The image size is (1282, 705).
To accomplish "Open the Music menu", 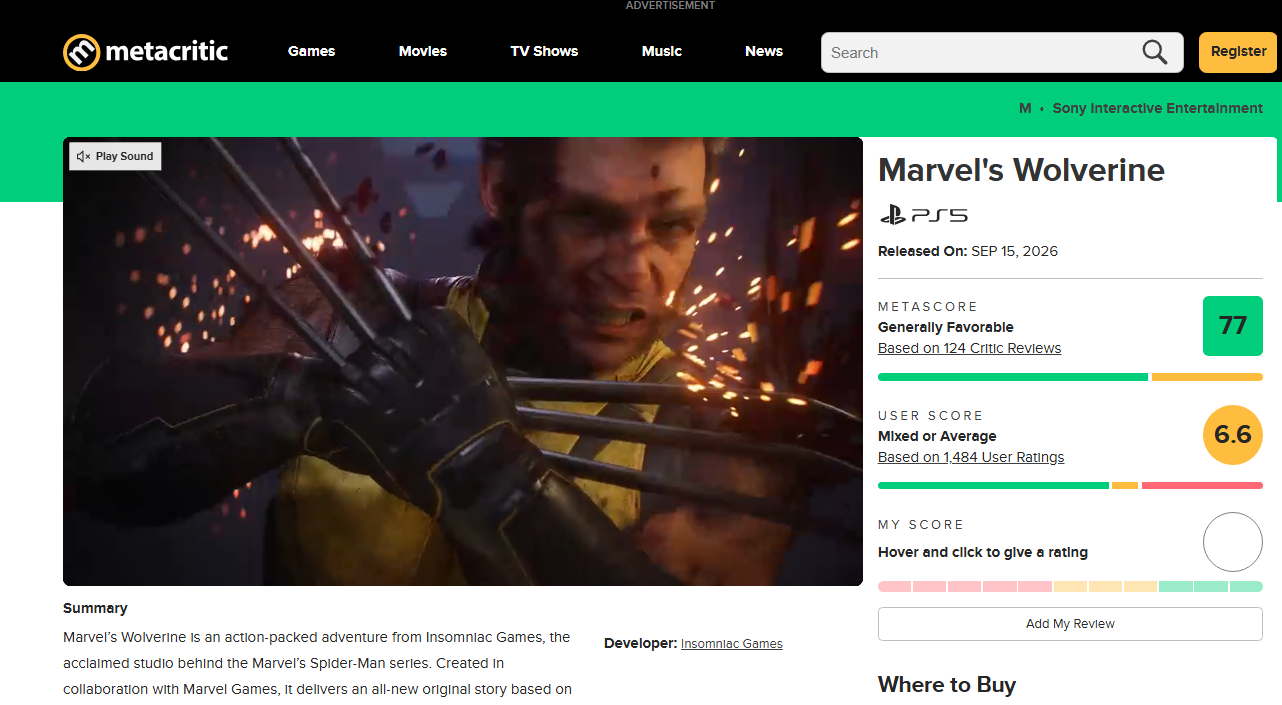I will (662, 51).
